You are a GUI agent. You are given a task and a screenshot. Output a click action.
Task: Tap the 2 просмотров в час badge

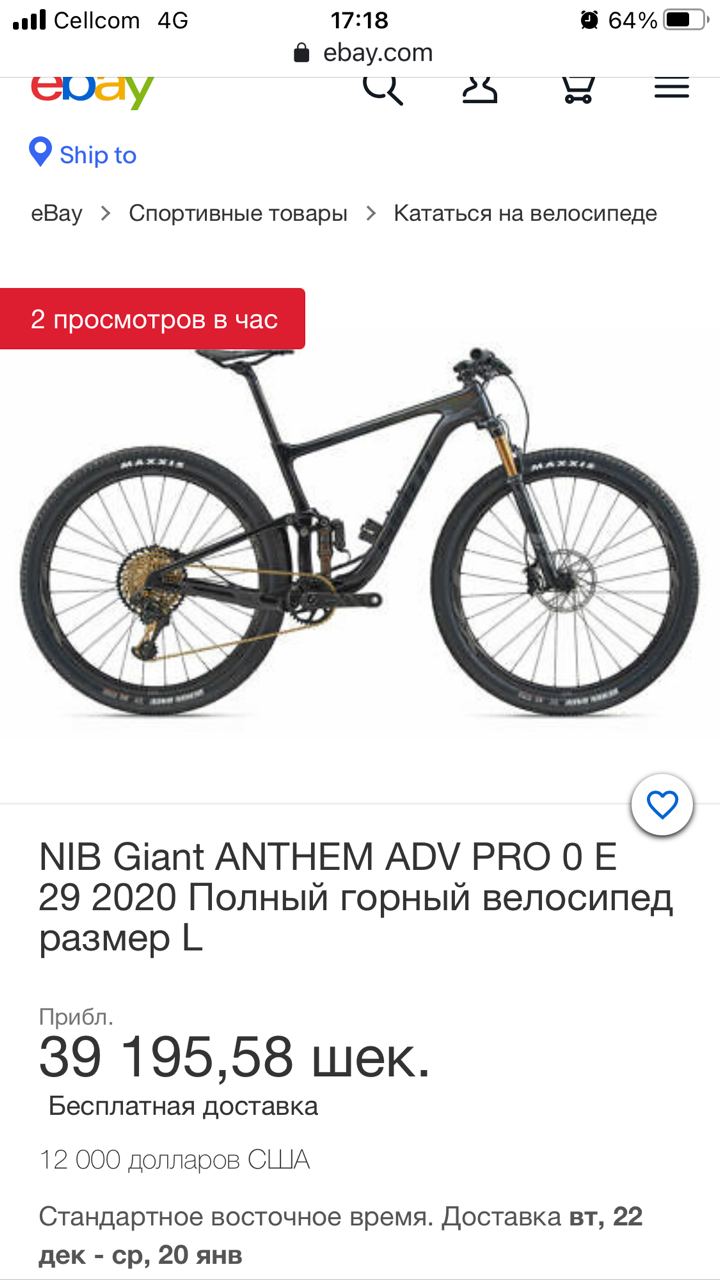(x=153, y=319)
